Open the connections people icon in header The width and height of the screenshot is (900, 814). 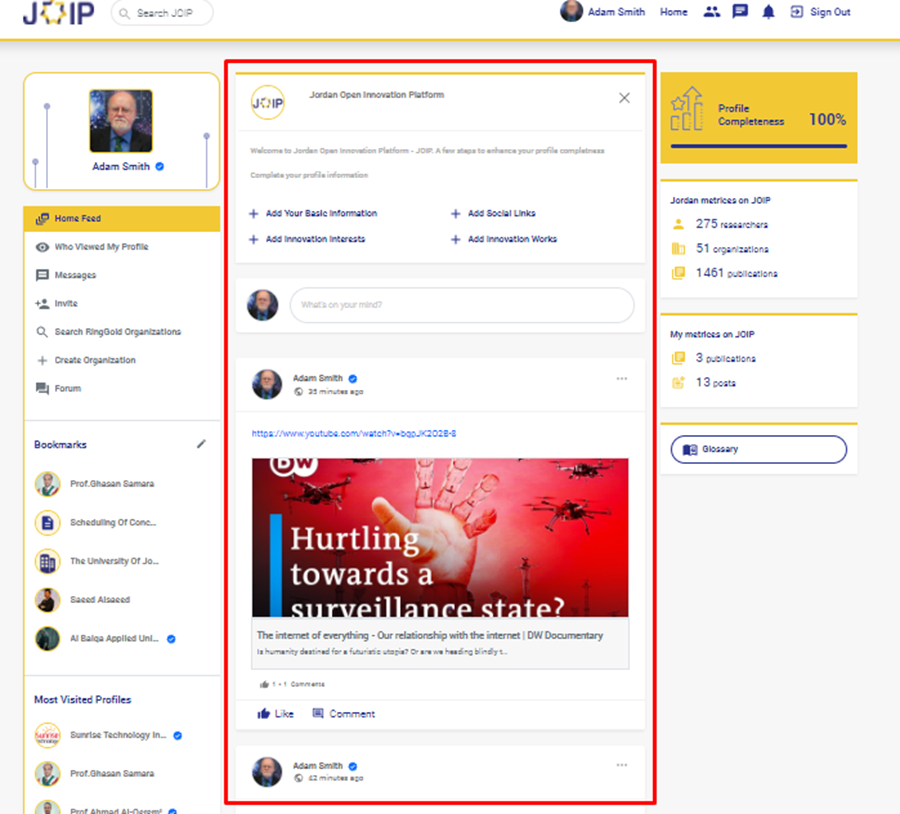click(711, 12)
